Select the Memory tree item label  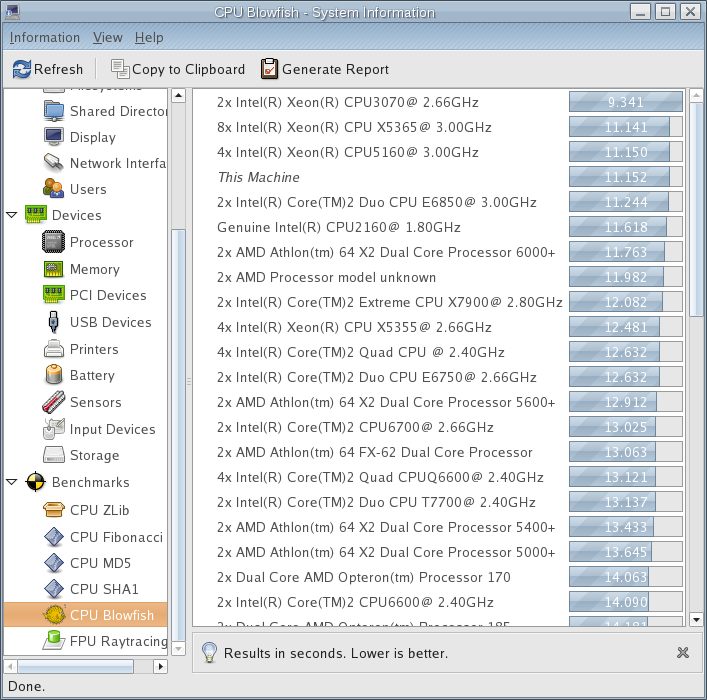tap(95, 269)
